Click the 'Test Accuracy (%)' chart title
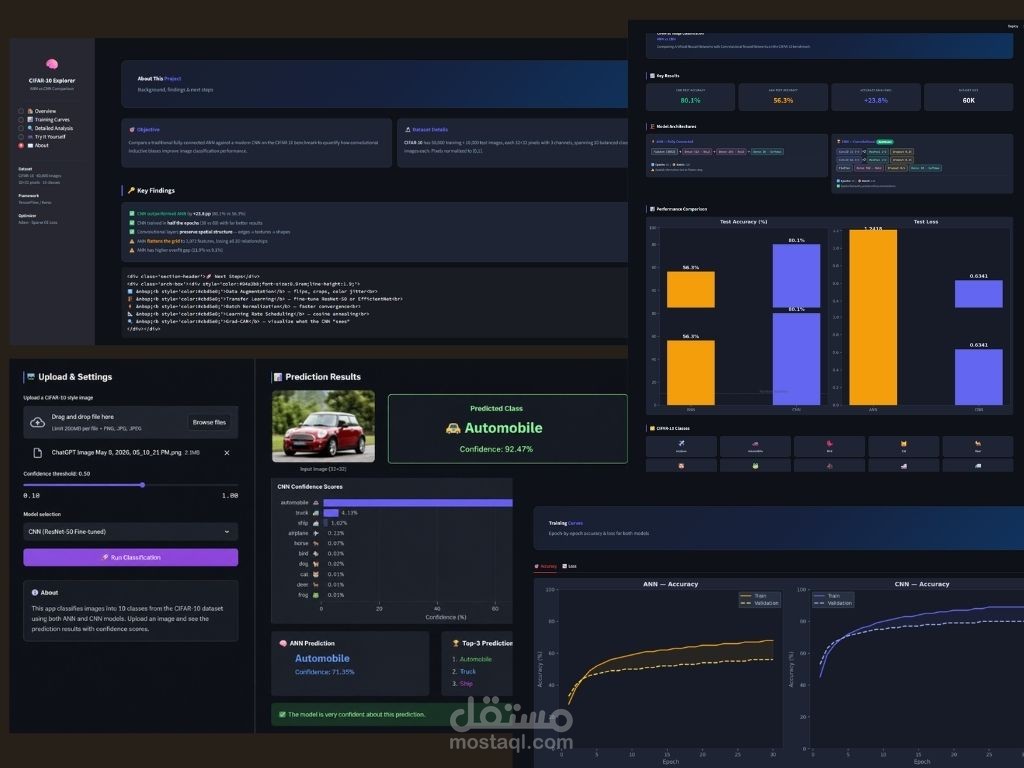 (743, 222)
